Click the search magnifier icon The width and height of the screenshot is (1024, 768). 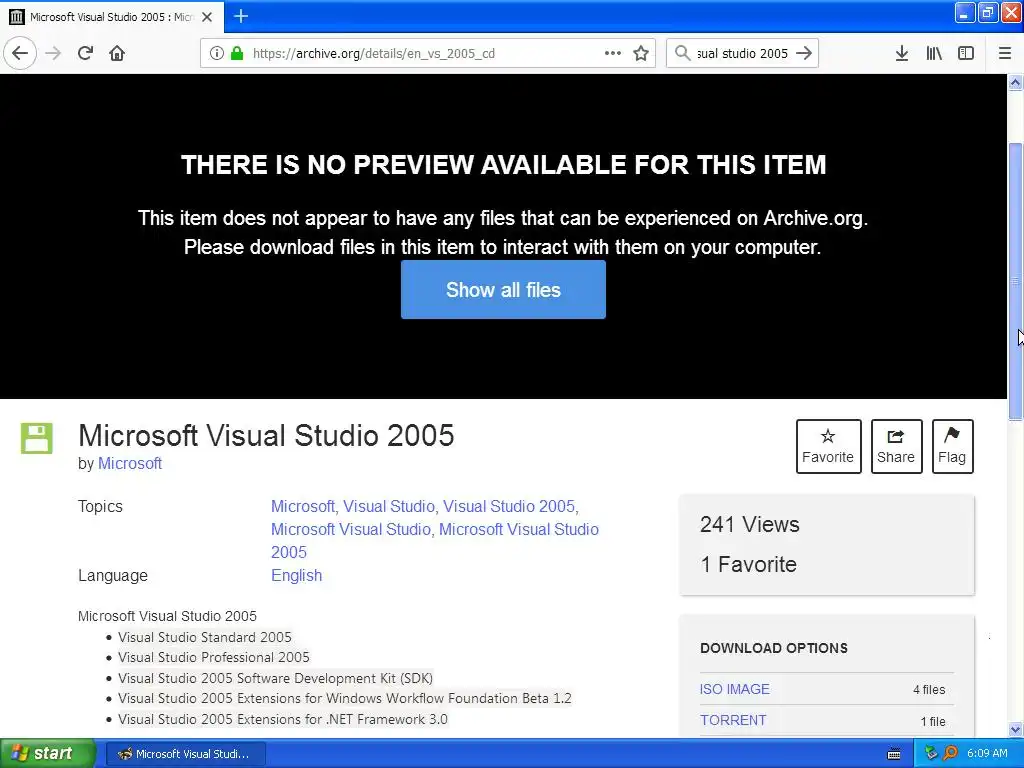682,53
